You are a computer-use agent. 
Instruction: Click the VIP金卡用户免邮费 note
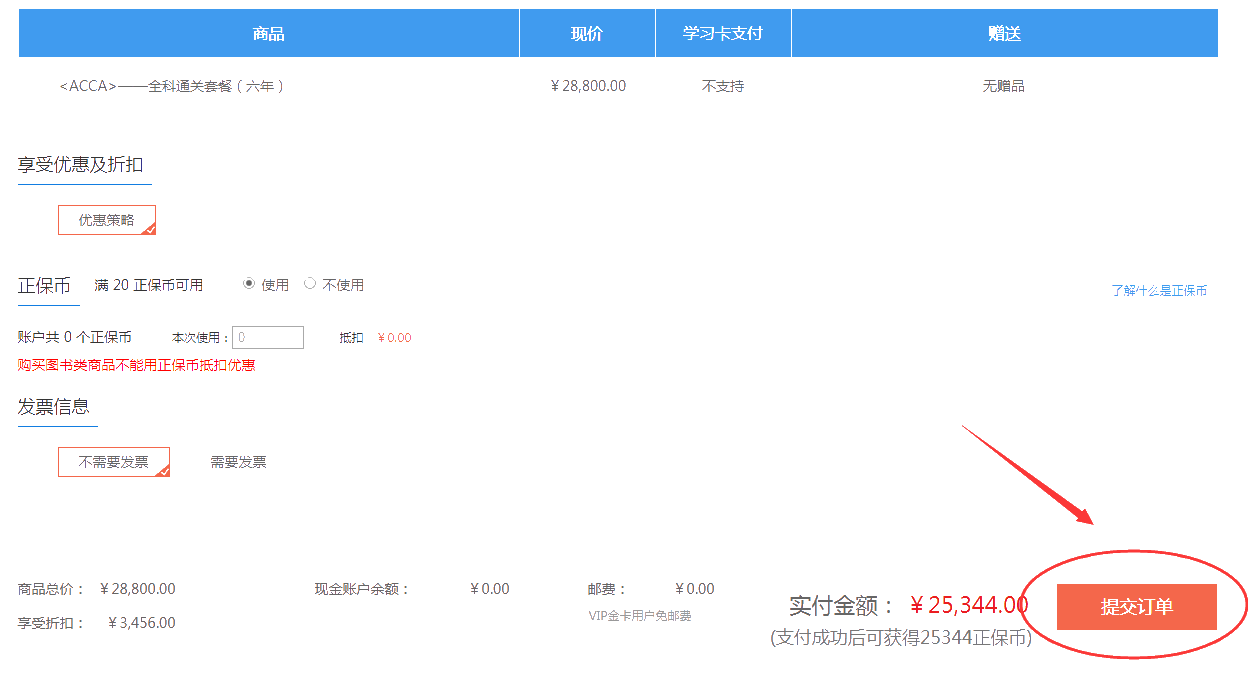[640, 616]
